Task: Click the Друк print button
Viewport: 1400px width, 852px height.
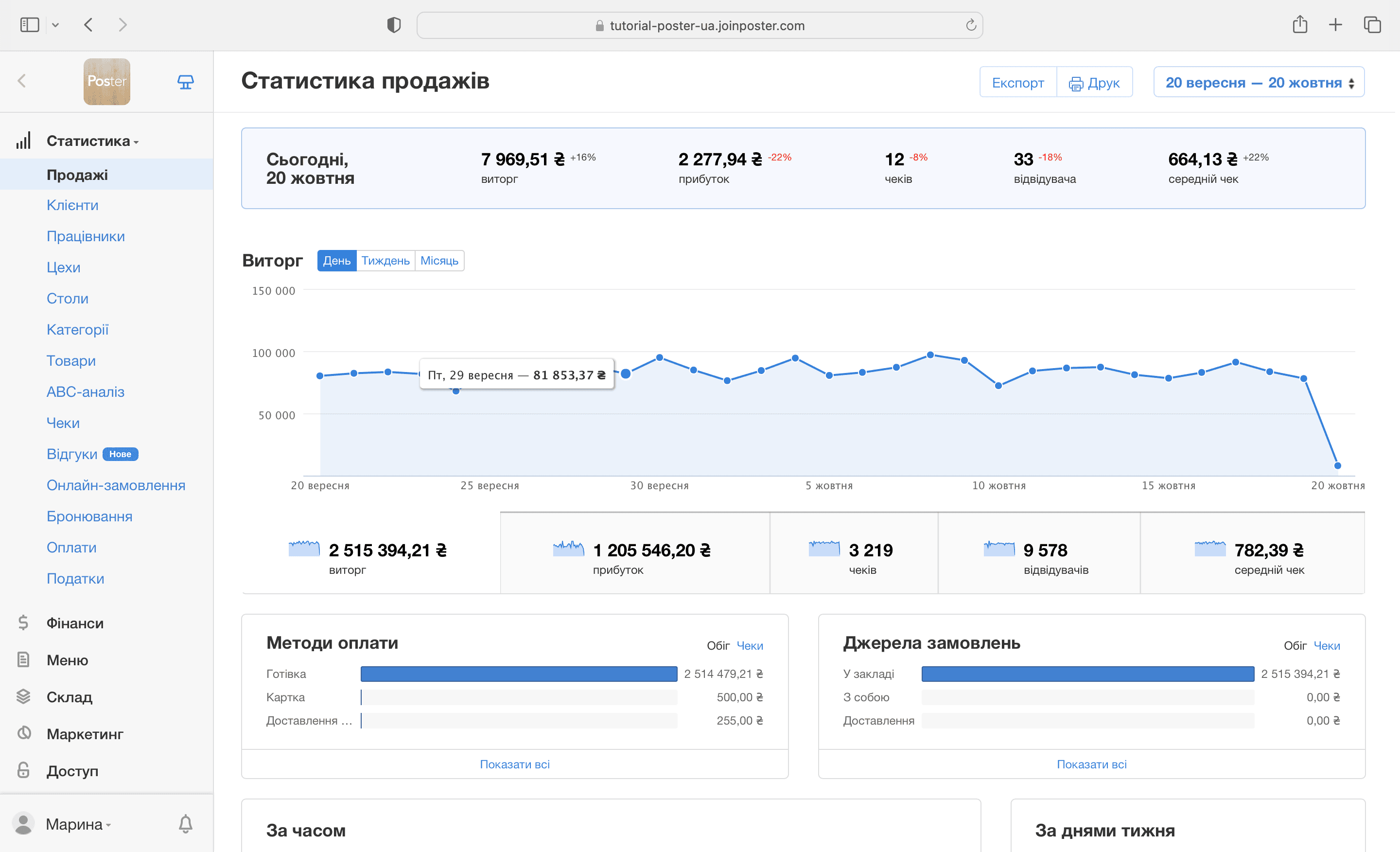Action: (1094, 82)
